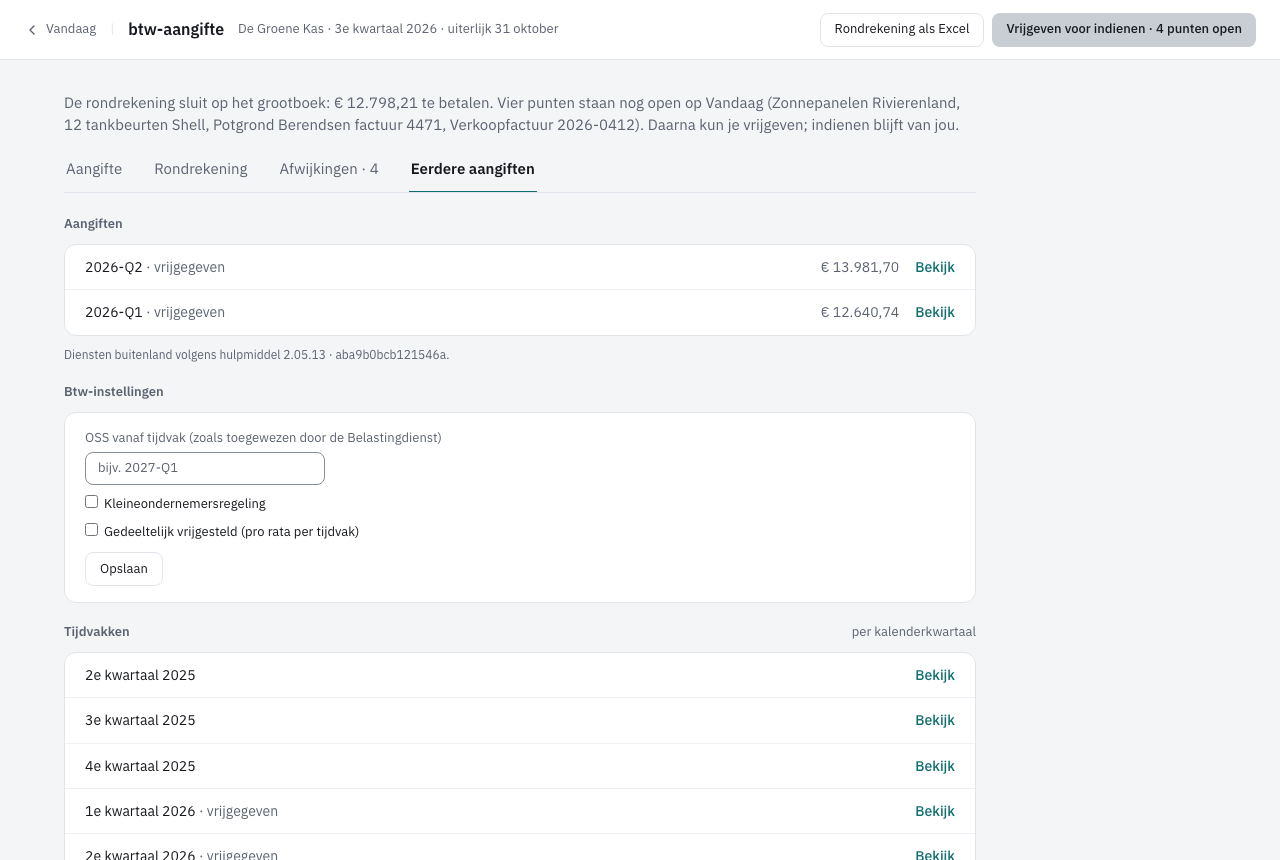The image size is (1280, 860).
Task: Open Bekijk for 1e kwartaal 2026
Action: [x=935, y=811]
